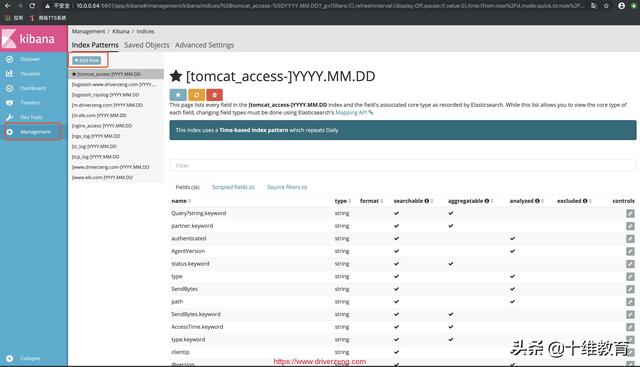
Task: Select the Source filters tab
Action: coord(287,187)
